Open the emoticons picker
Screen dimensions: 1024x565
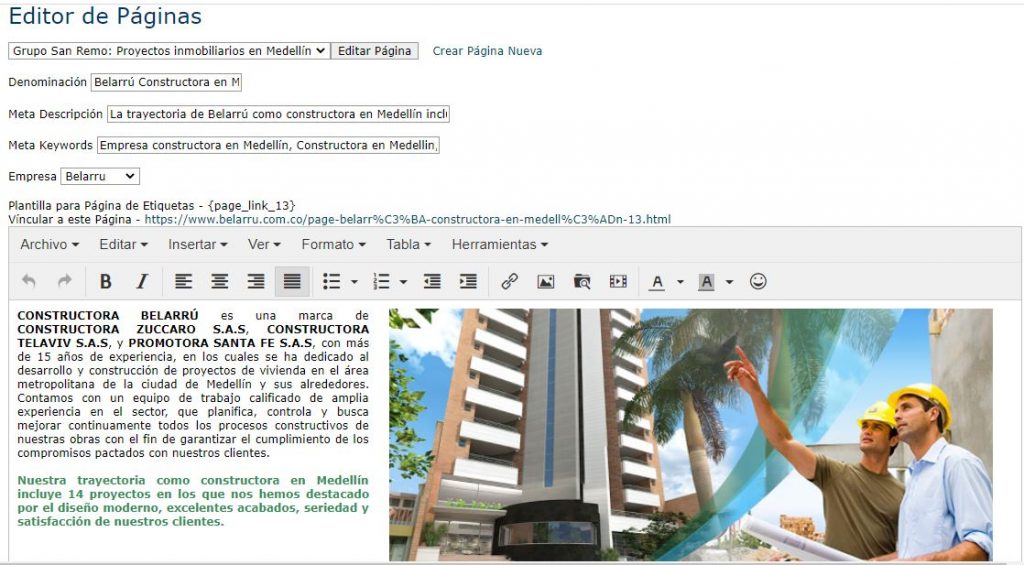(758, 282)
